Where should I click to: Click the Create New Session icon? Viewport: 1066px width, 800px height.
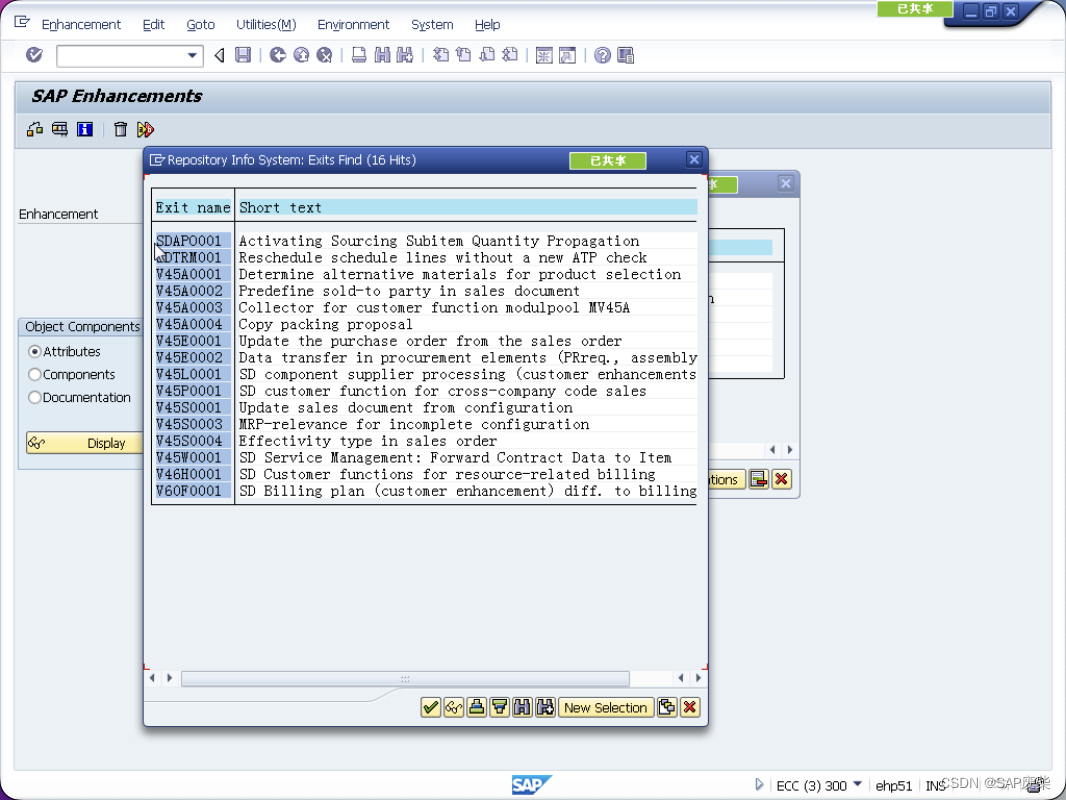click(x=544, y=55)
